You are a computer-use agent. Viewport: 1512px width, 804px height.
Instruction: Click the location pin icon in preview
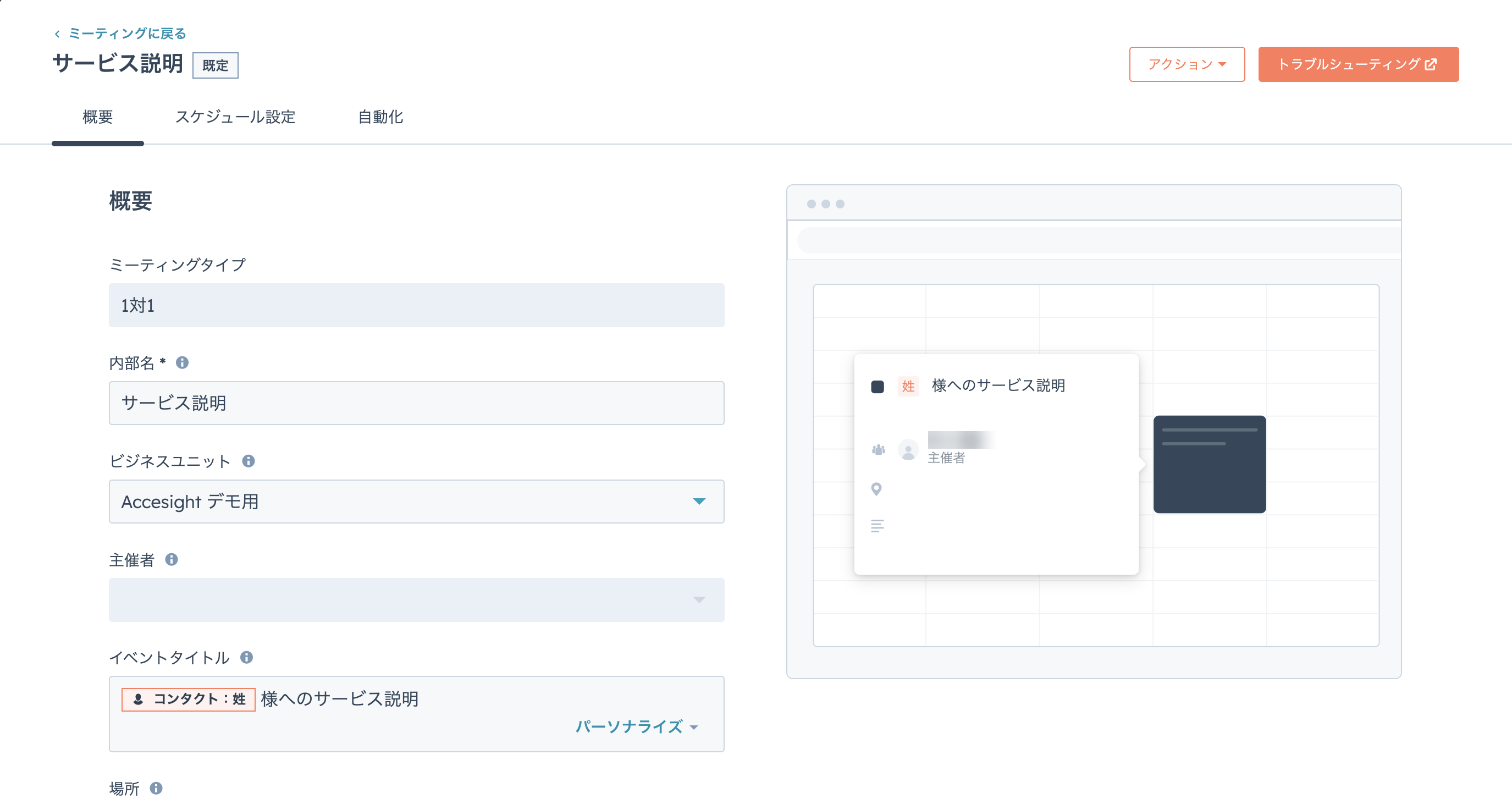pyautogui.click(x=876, y=489)
